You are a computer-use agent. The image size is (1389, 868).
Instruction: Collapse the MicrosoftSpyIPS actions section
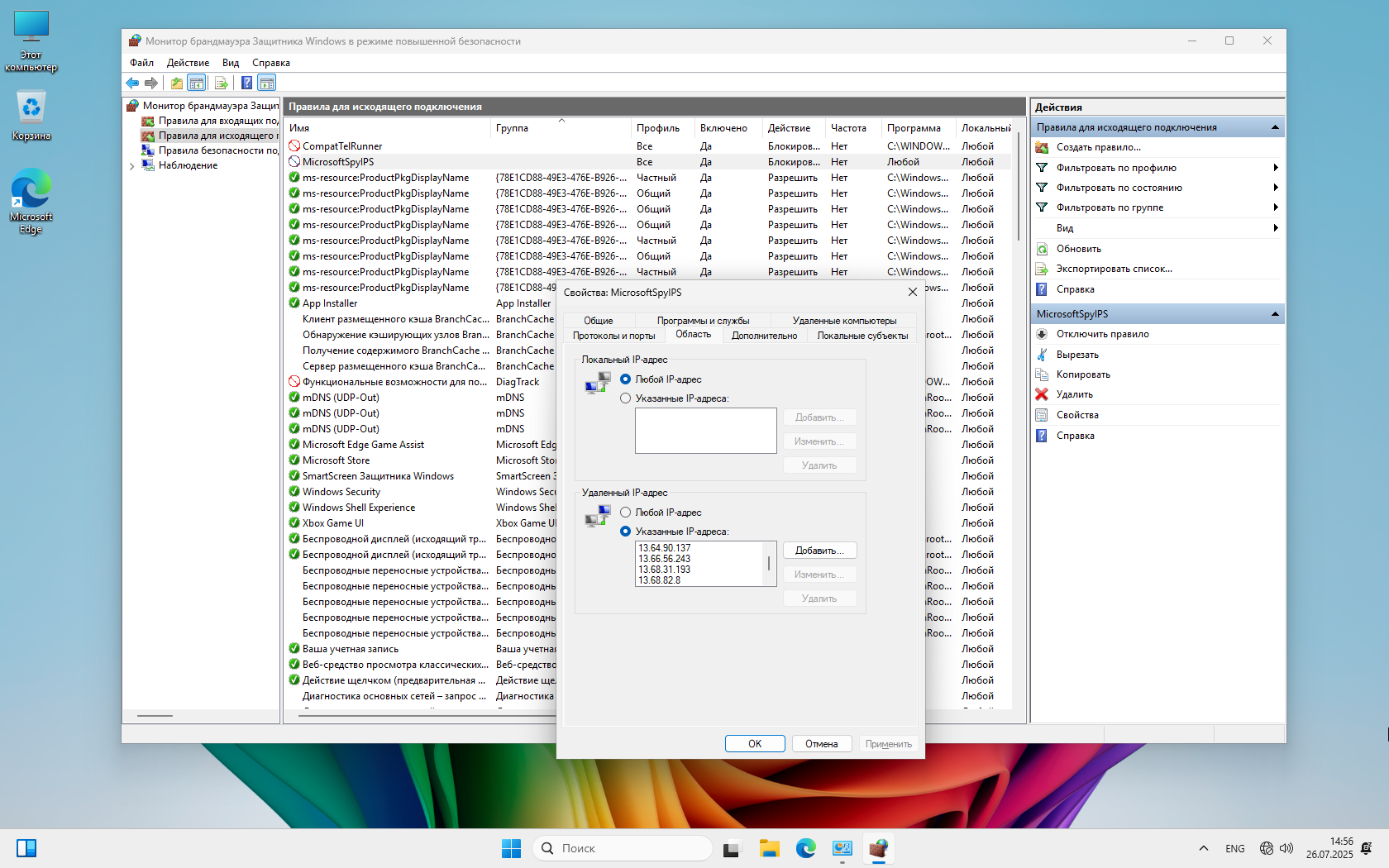(x=1275, y=314)
